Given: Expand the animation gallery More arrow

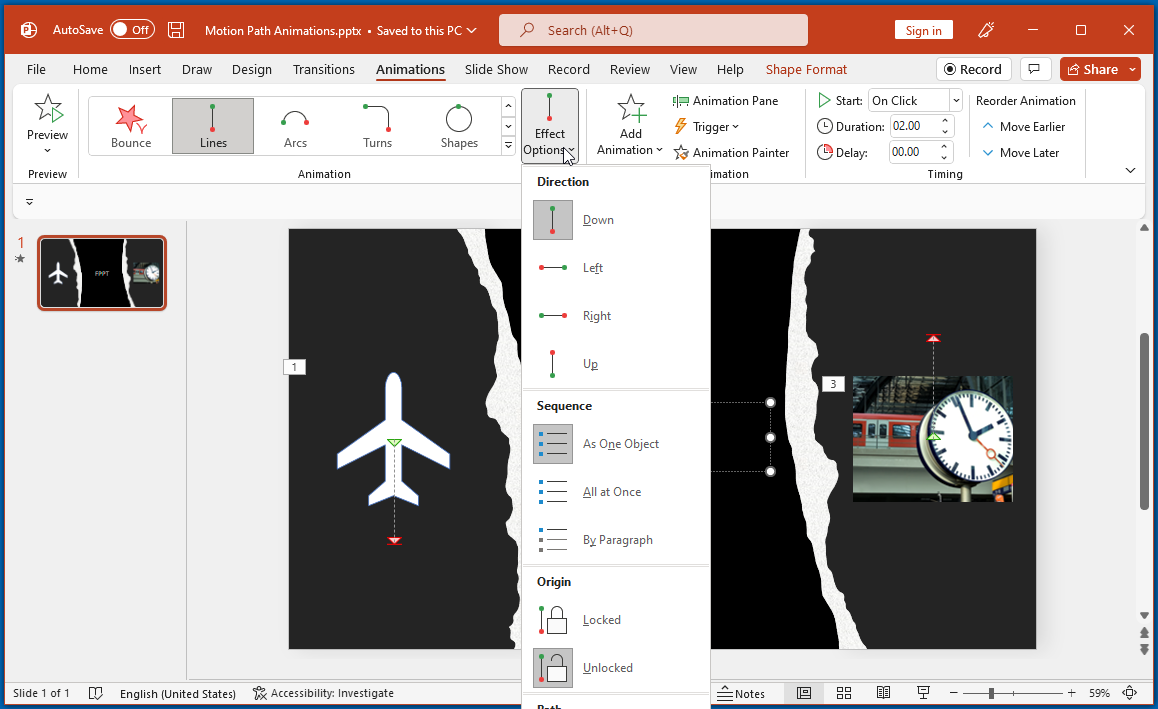Looking at the screenshot, I should [508, 146].
